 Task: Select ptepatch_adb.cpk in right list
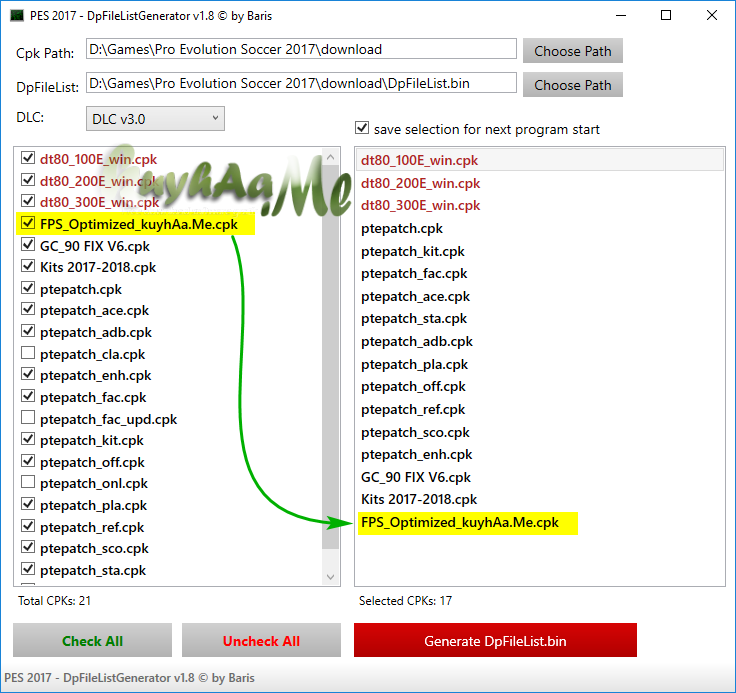[x=539, y=341]
